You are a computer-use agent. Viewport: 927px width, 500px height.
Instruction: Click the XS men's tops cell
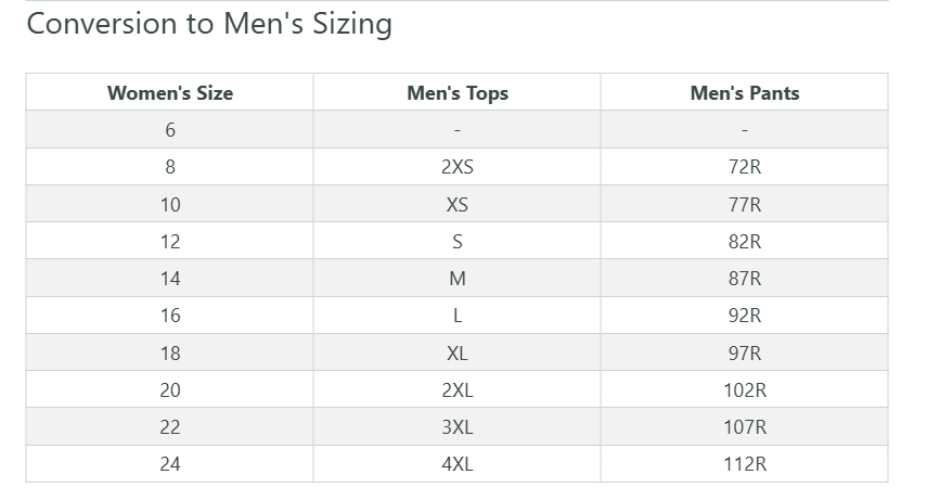(457, 205)
